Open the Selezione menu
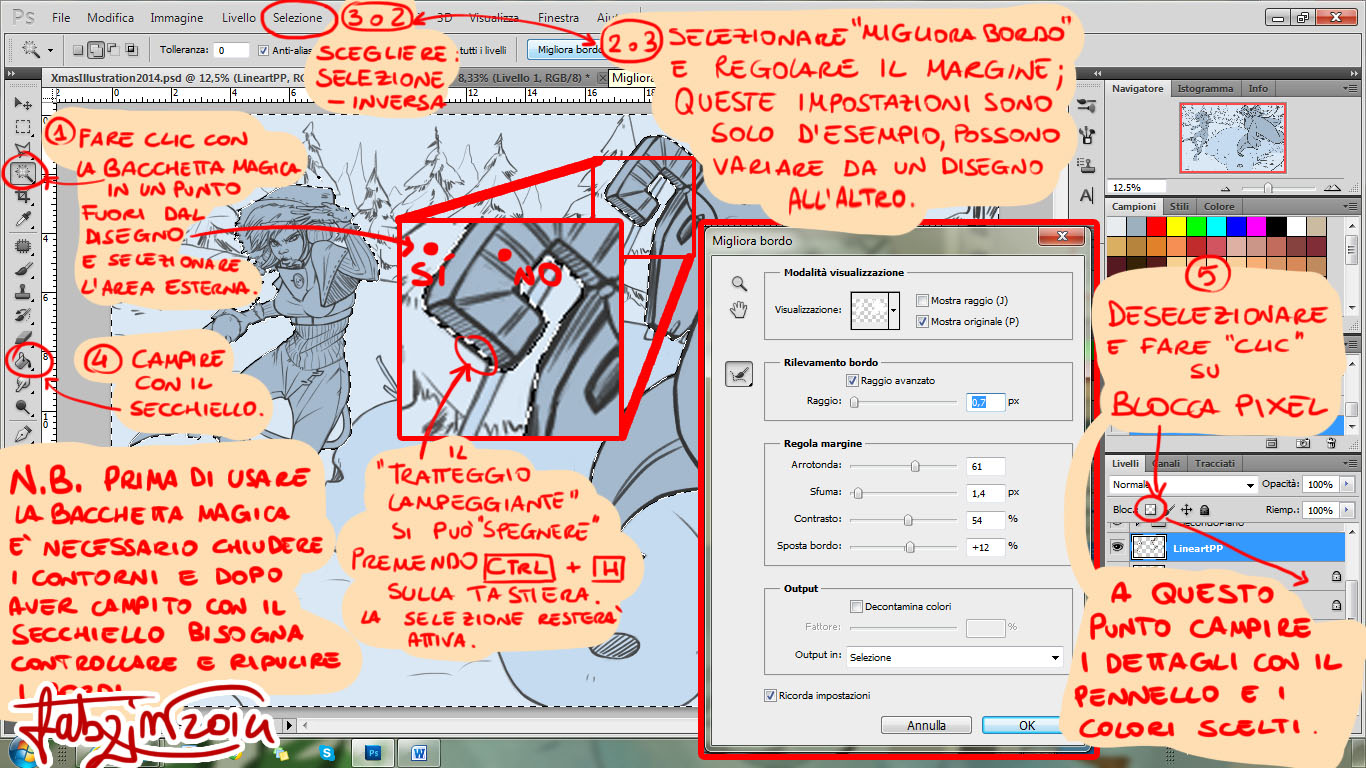The image size is (1366, 768). tap(298, 17)
